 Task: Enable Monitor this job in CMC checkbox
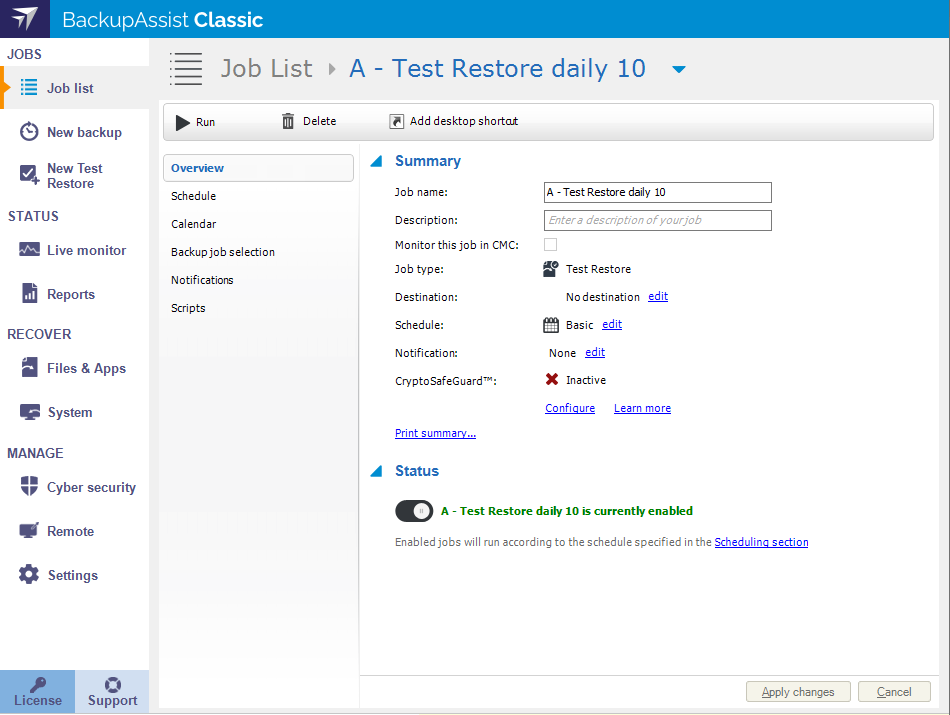(551, 245)
